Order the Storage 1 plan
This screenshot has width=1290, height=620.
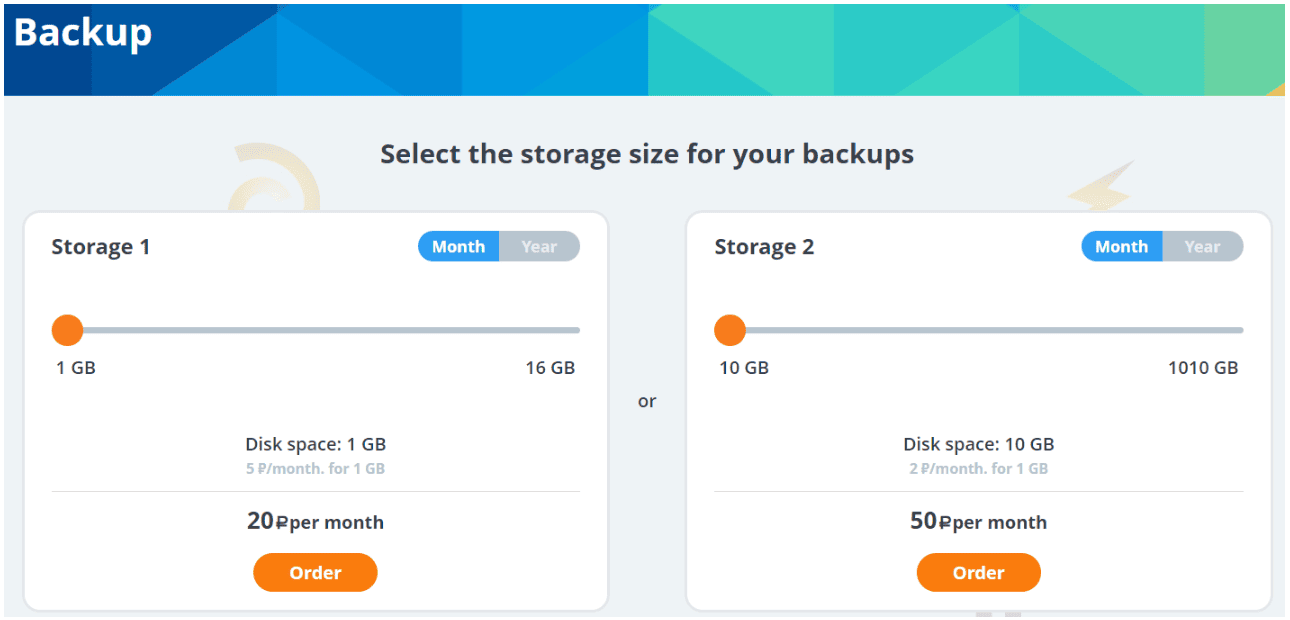pos(315,573)
